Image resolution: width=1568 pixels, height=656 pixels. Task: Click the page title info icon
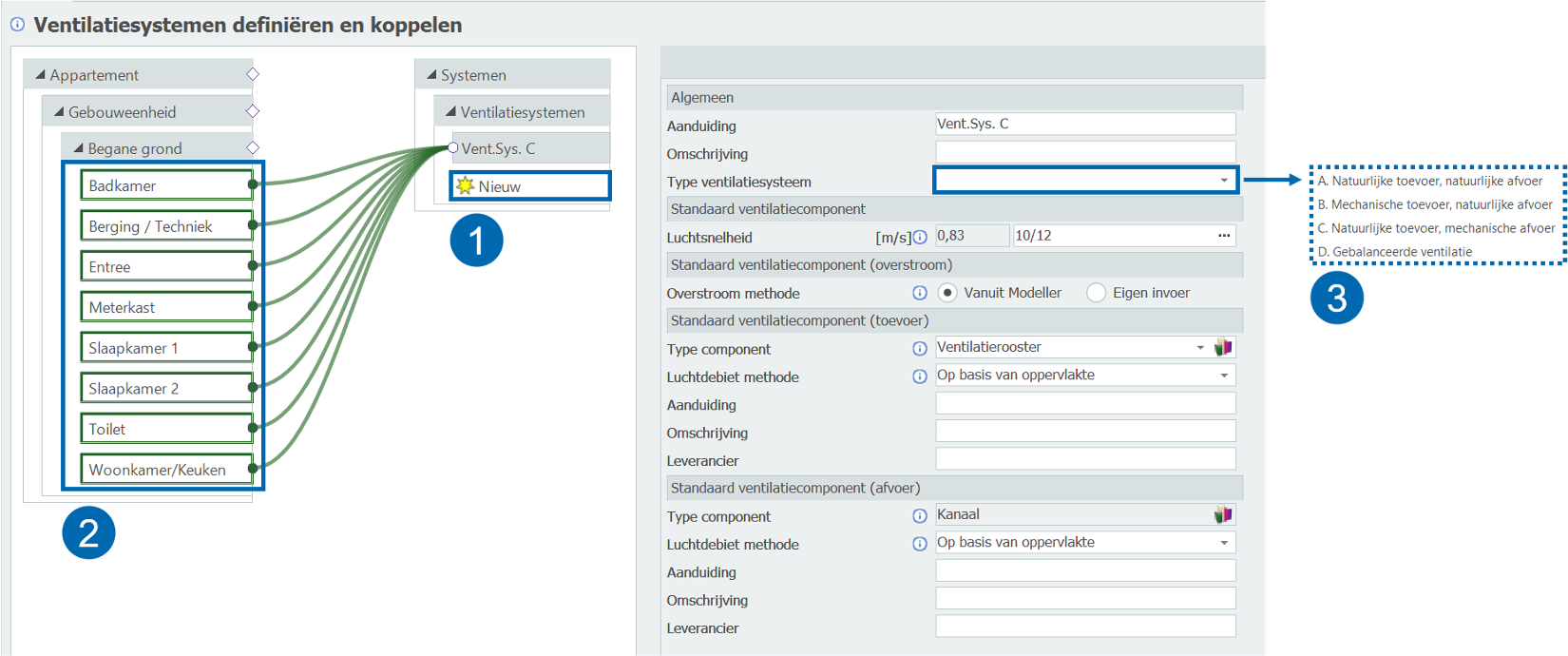(17, 25)
